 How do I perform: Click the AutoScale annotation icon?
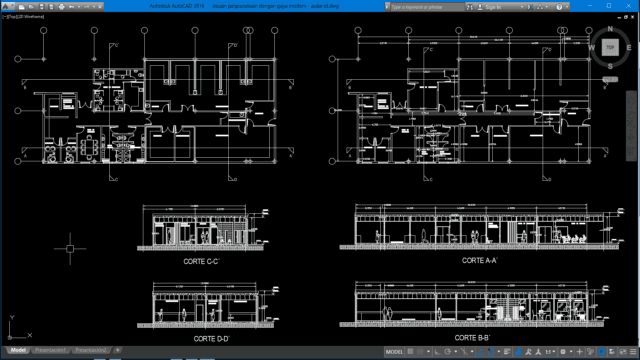point(529,351)
